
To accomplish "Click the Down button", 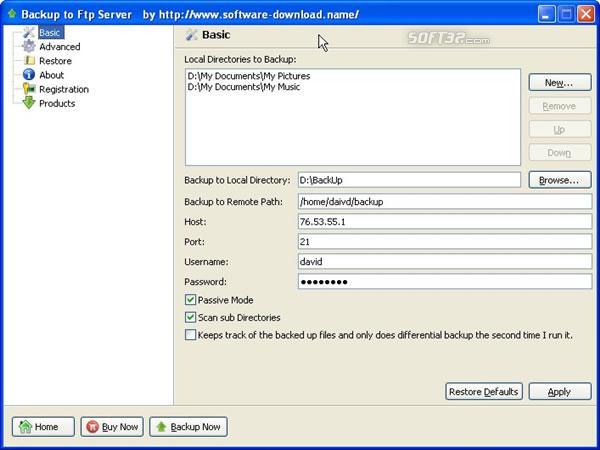I will 560,153.
